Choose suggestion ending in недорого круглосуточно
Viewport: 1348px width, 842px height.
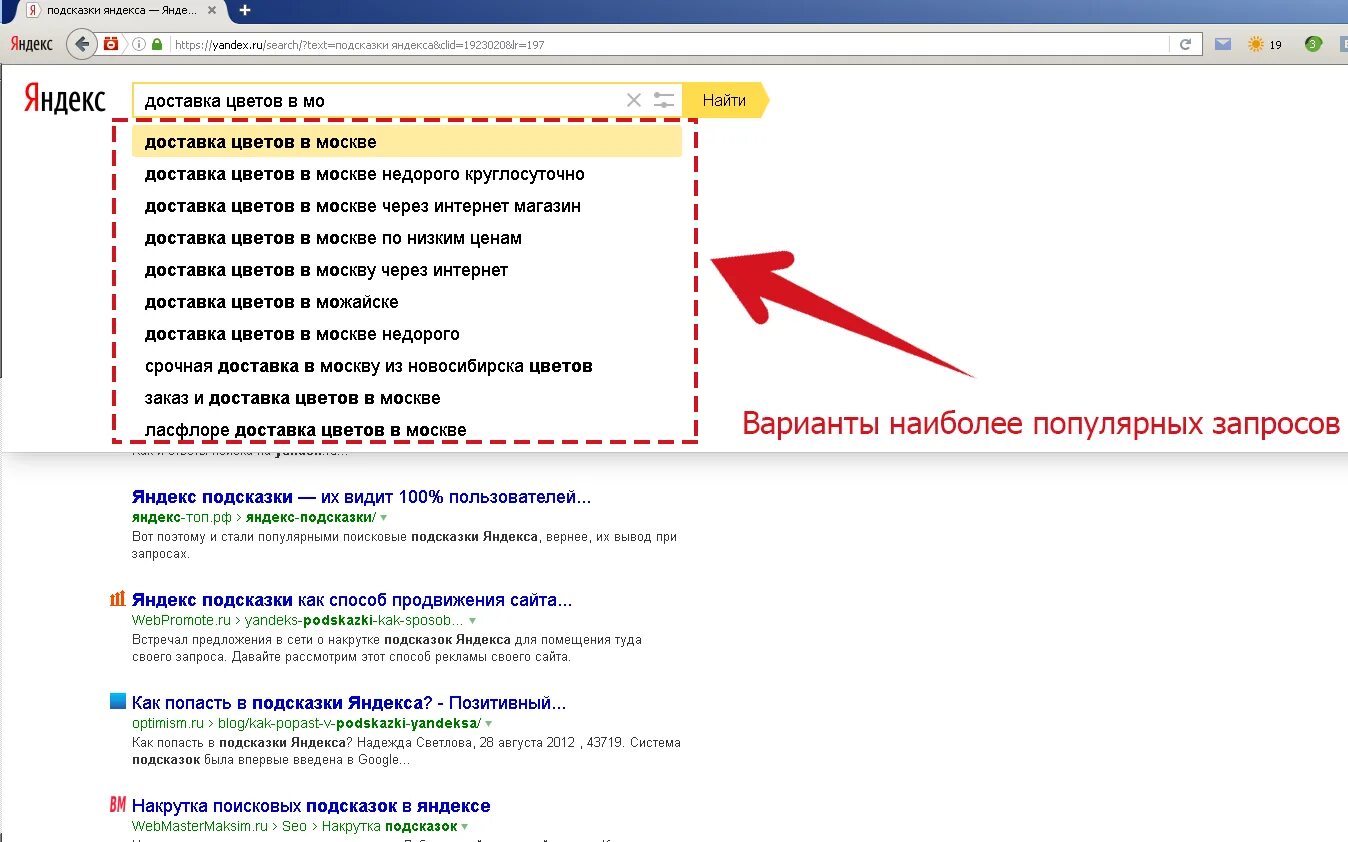(407, 174)
